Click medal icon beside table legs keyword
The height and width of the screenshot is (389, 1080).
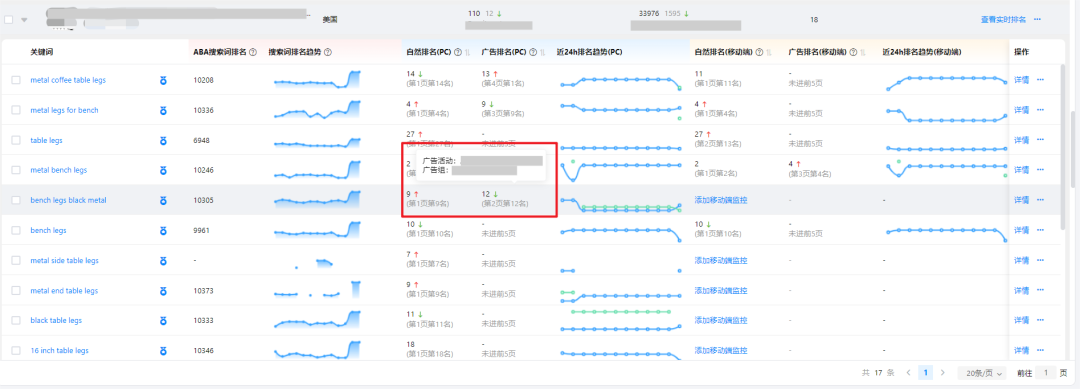163,140
